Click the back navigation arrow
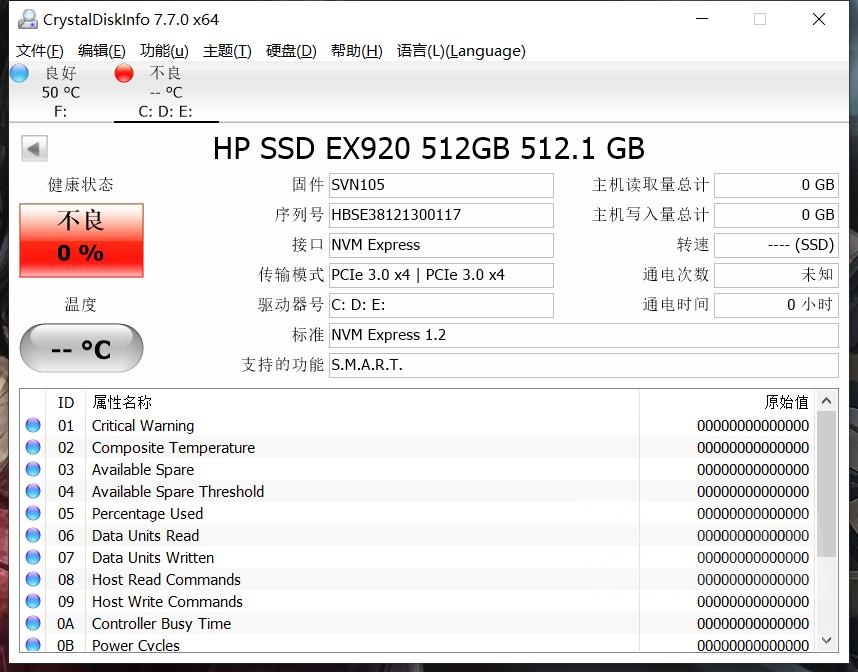 (x=33, y=147)
